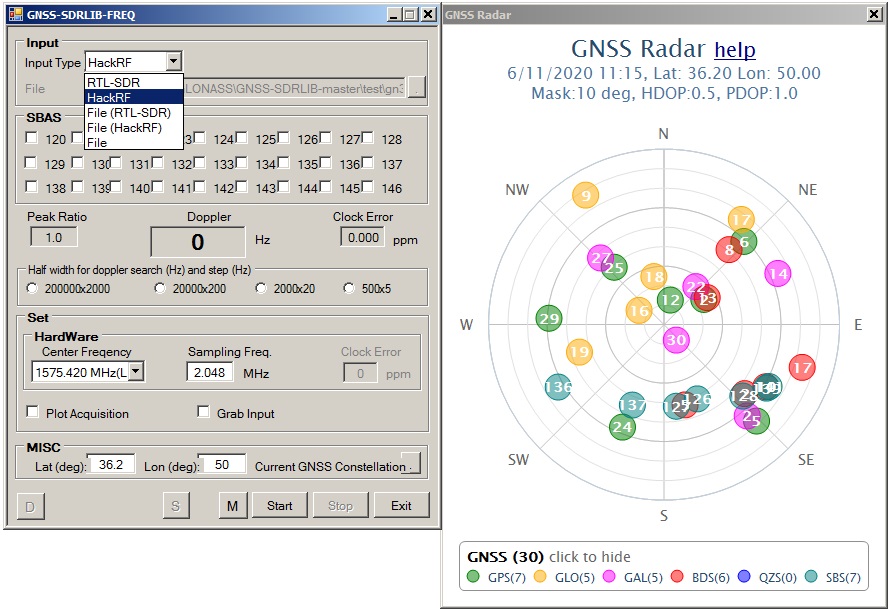The height and width of the screenshot is (612, 893).
Task: Click GNSS-SDRLIB-FREQ title bar app icon
Action: click(15, 14)
